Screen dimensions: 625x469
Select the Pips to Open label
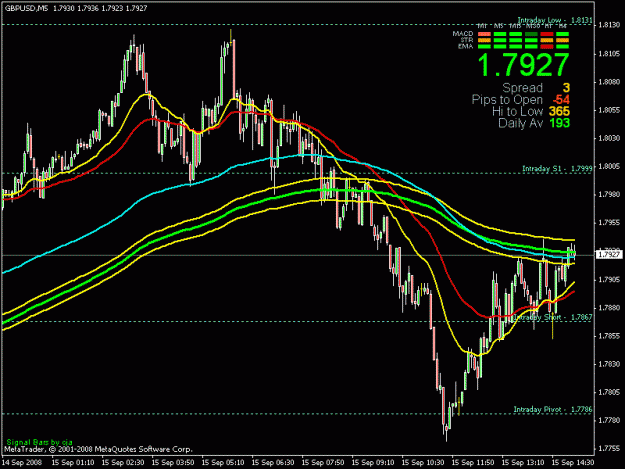(507, 100)
